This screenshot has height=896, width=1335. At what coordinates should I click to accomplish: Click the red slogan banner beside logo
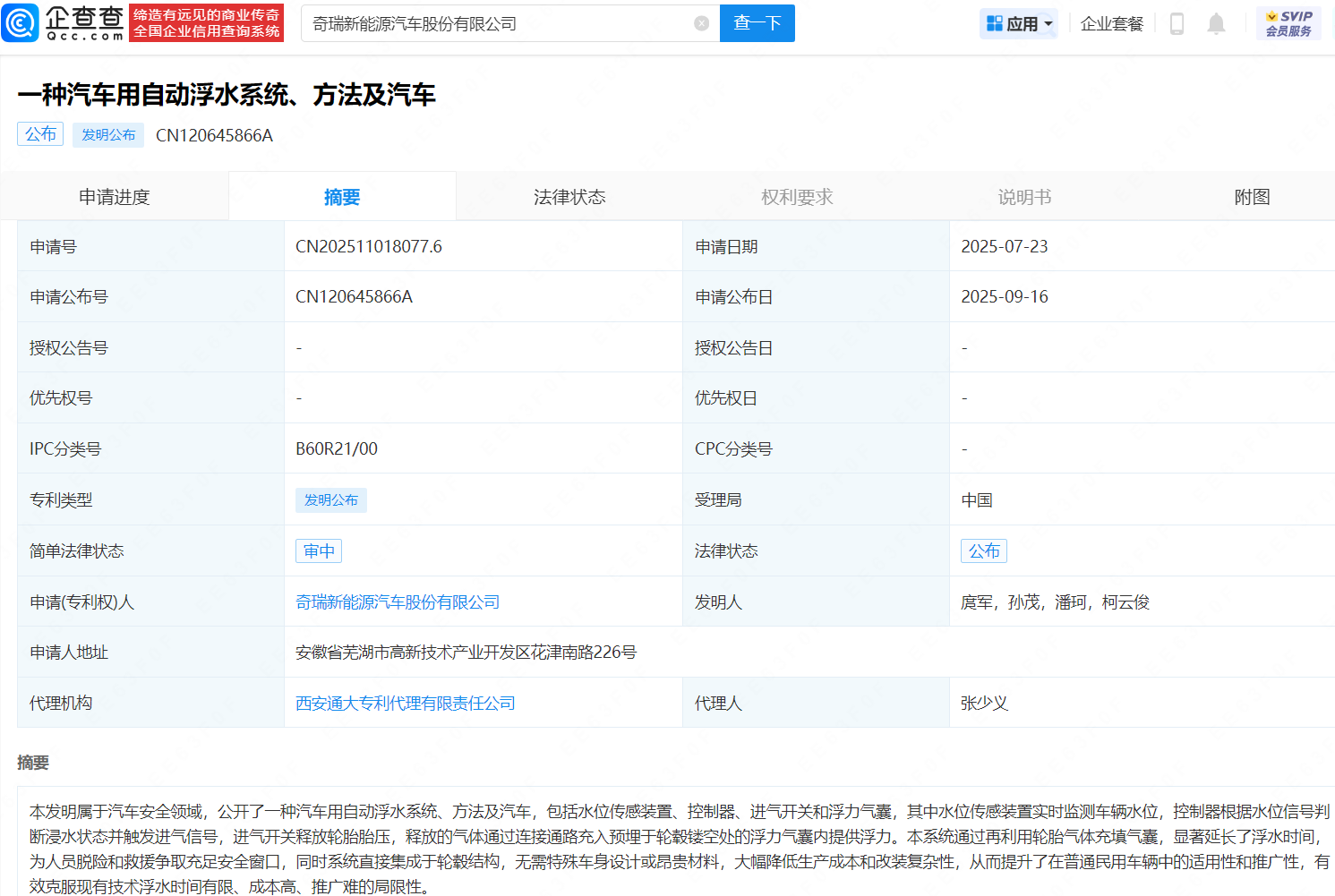pyautogui.click(x=207, y=23)
